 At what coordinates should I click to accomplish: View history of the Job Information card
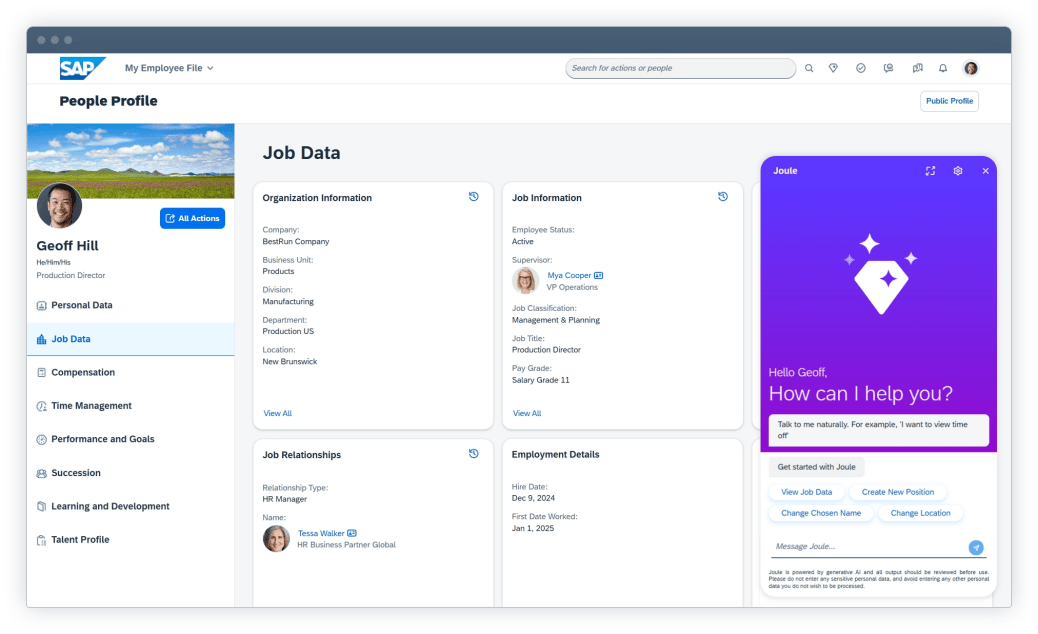723,197
